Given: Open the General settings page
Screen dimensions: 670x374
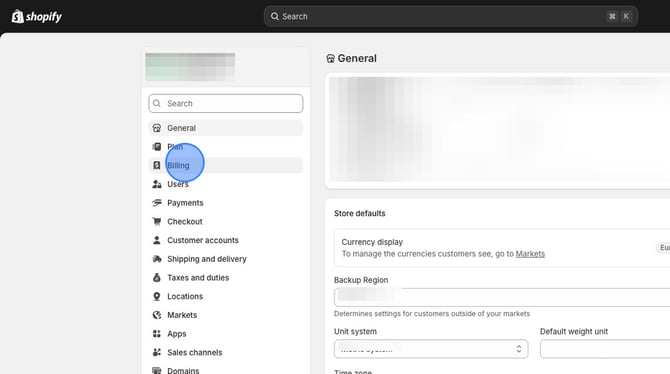Looking at the screenshot, I should [226, 128].
